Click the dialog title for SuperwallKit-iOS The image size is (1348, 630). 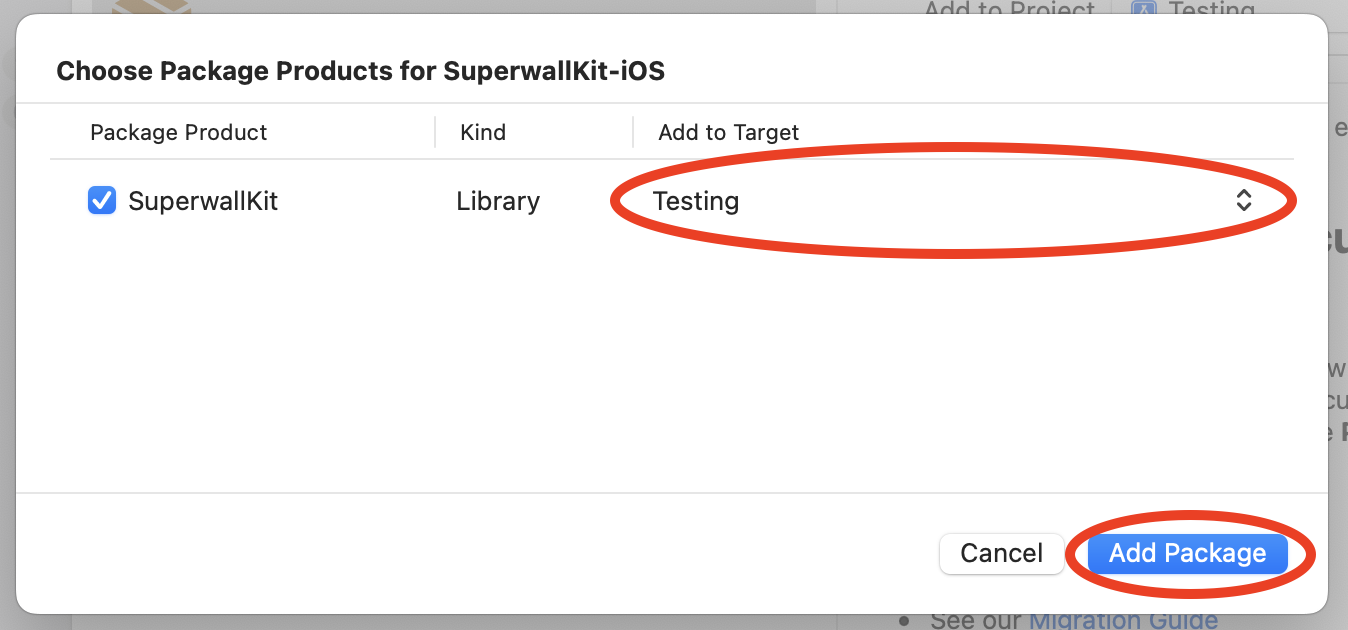360,71
